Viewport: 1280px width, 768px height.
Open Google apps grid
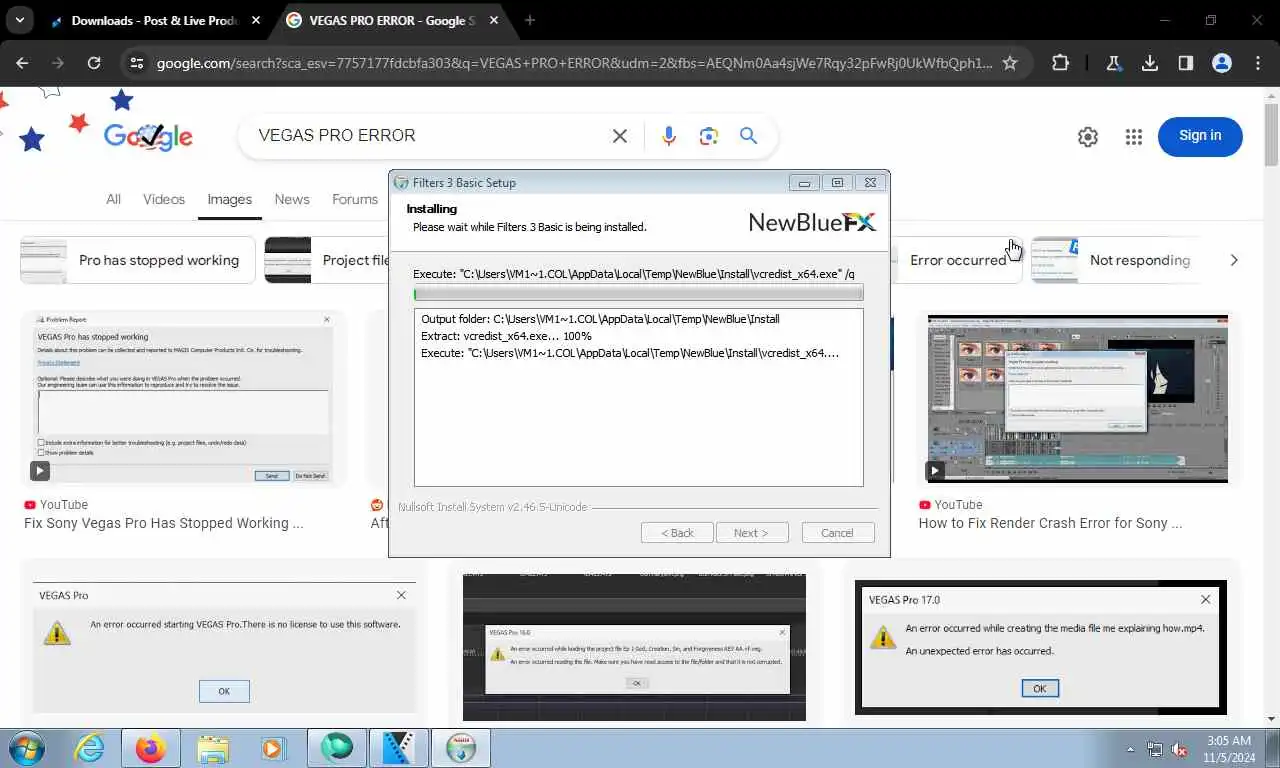[1133, 137]
